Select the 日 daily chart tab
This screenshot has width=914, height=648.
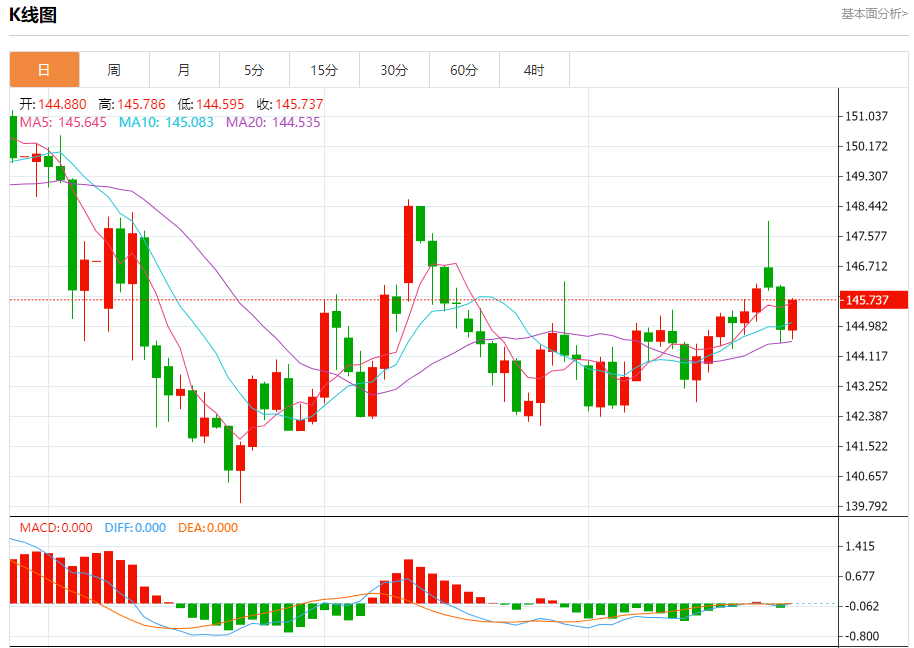coord(44,70)
